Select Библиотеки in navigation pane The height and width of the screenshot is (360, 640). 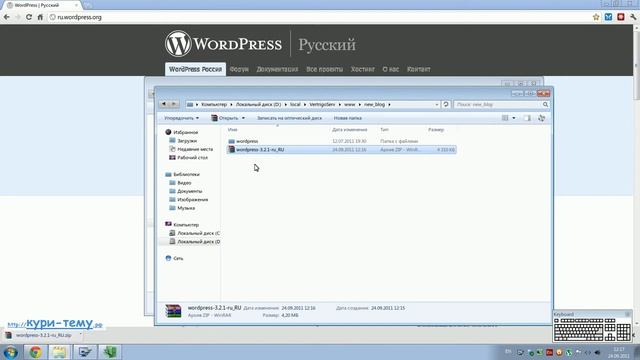186,174
